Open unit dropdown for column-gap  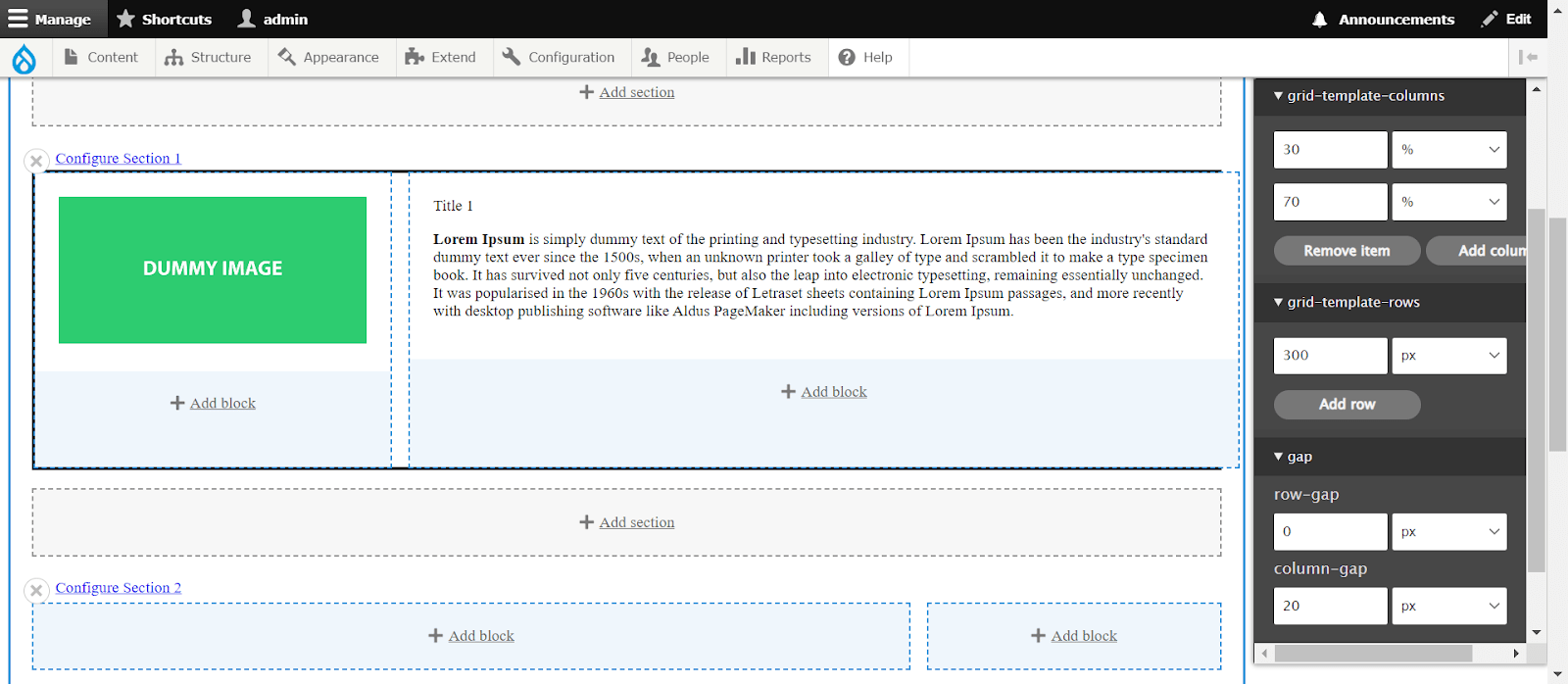coord(1448,606)
